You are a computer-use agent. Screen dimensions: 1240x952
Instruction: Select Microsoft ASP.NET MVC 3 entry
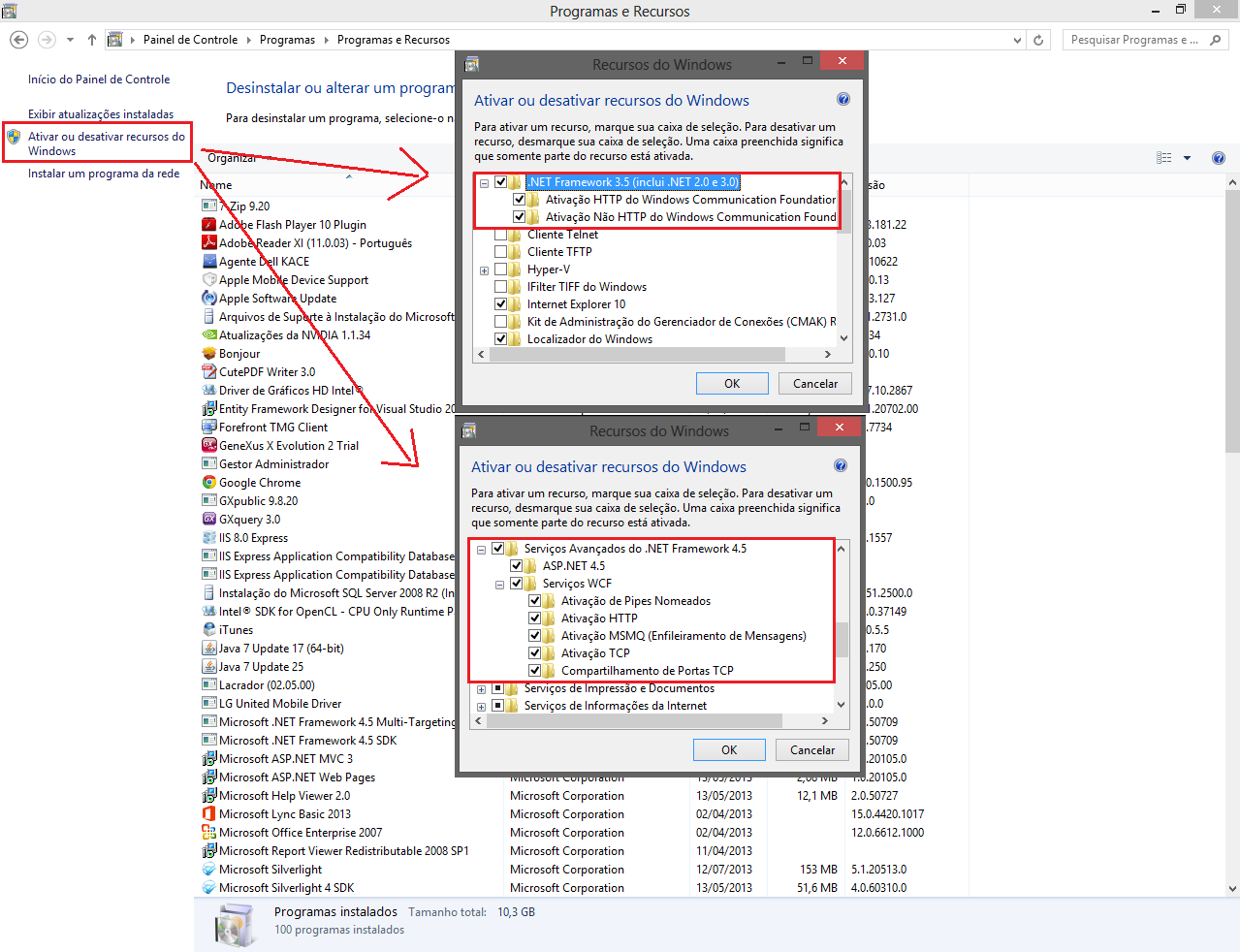[286, 758]
